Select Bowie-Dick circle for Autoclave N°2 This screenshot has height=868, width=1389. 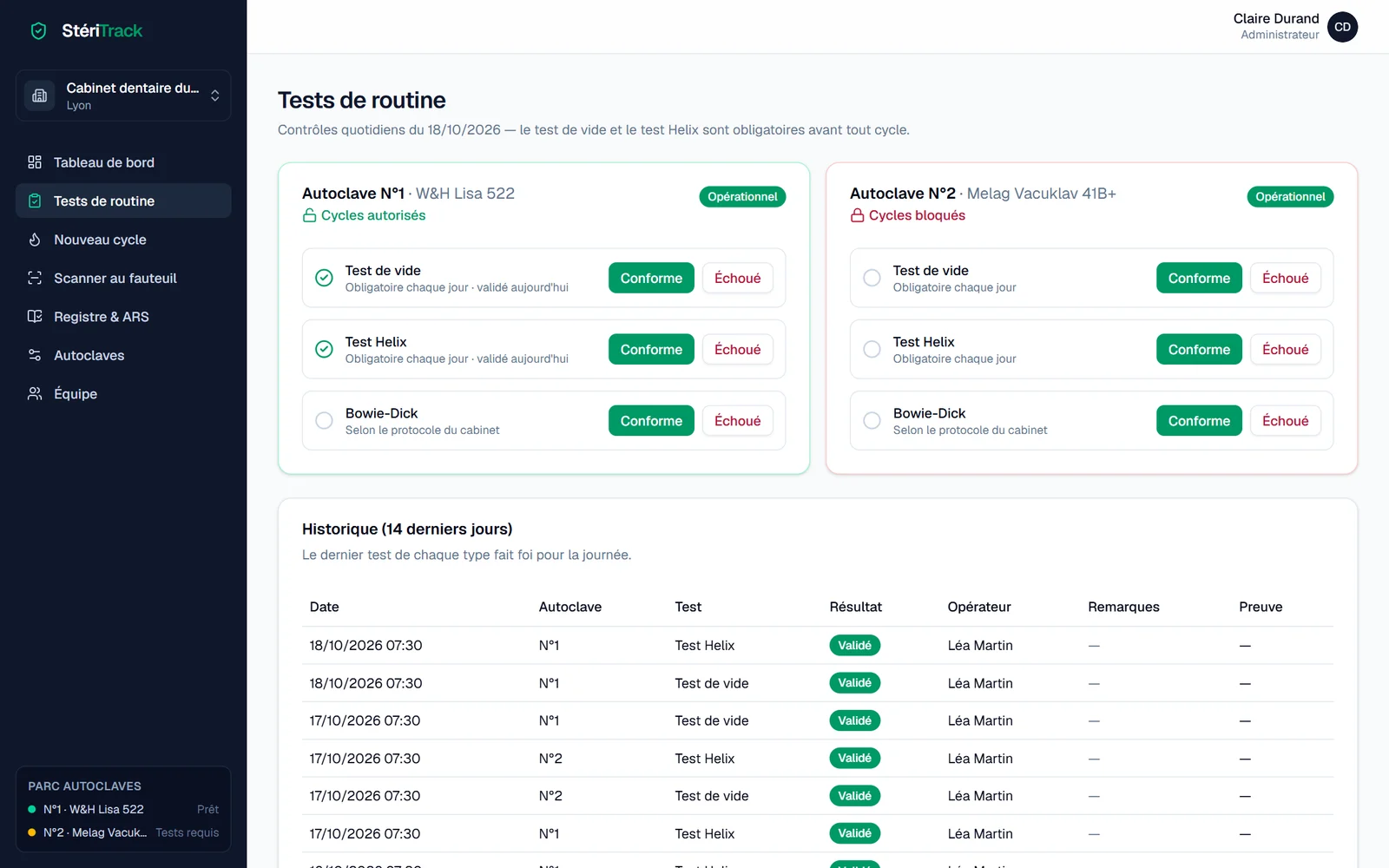[x=872, y=421]
